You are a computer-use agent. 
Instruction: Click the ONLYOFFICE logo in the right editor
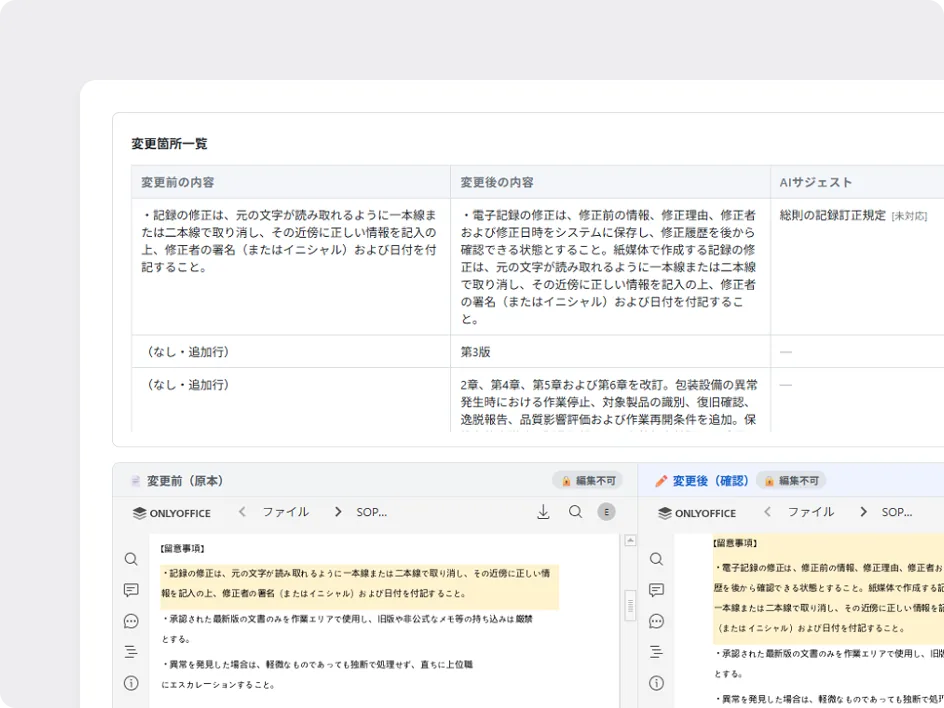pos(697,513)
